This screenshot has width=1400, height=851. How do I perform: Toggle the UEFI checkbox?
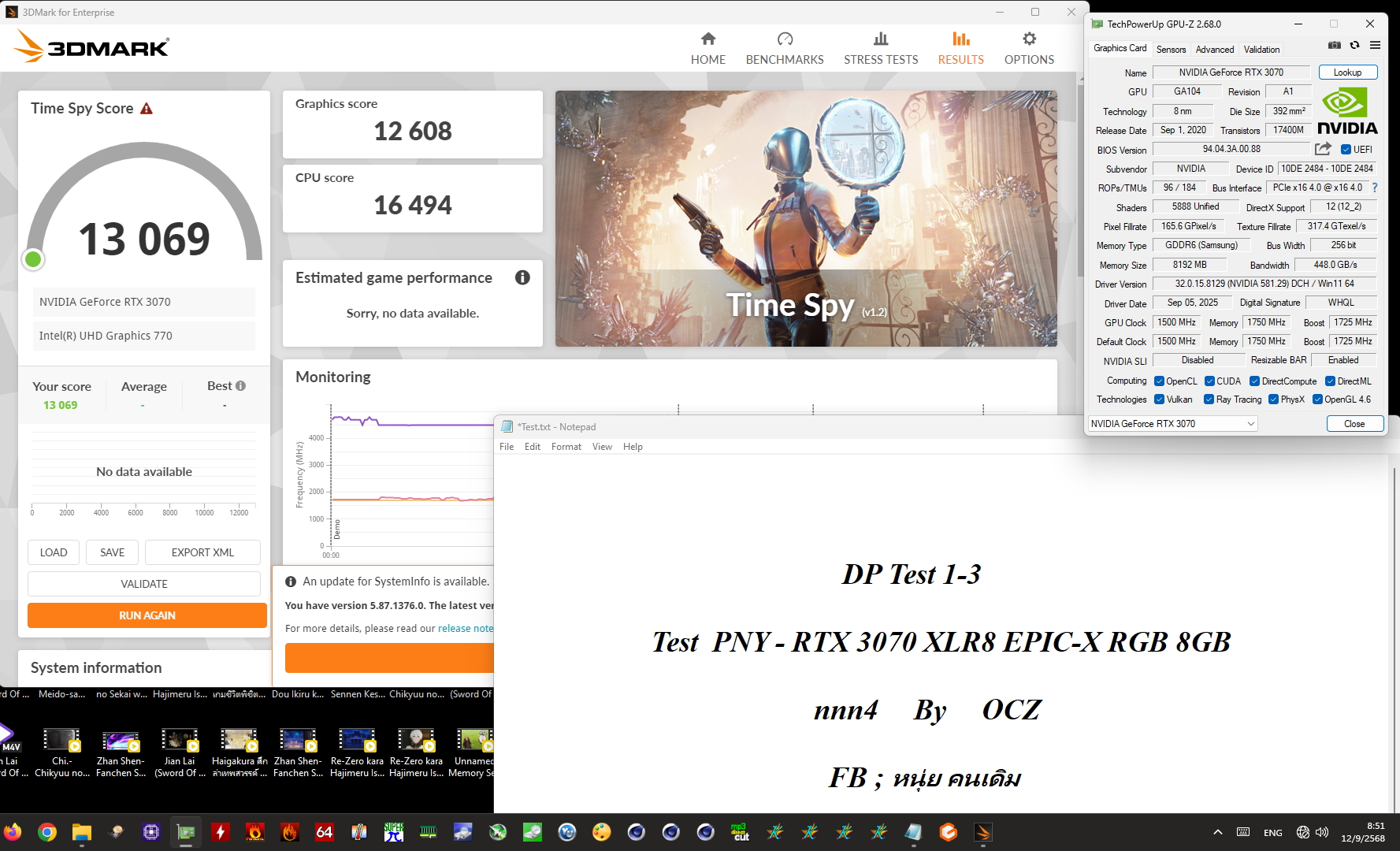coord(1346,150)
